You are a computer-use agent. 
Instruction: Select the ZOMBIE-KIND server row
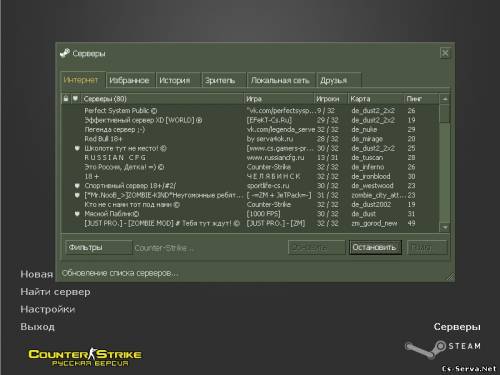pos(250,195)
